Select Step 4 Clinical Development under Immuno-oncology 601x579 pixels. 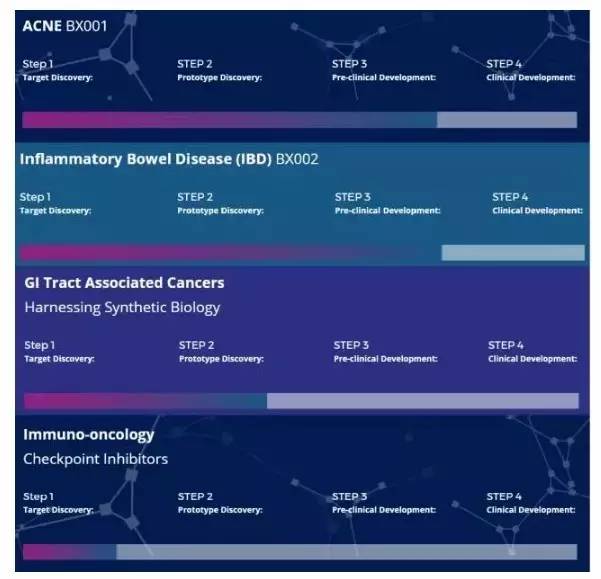coord(532,503)
